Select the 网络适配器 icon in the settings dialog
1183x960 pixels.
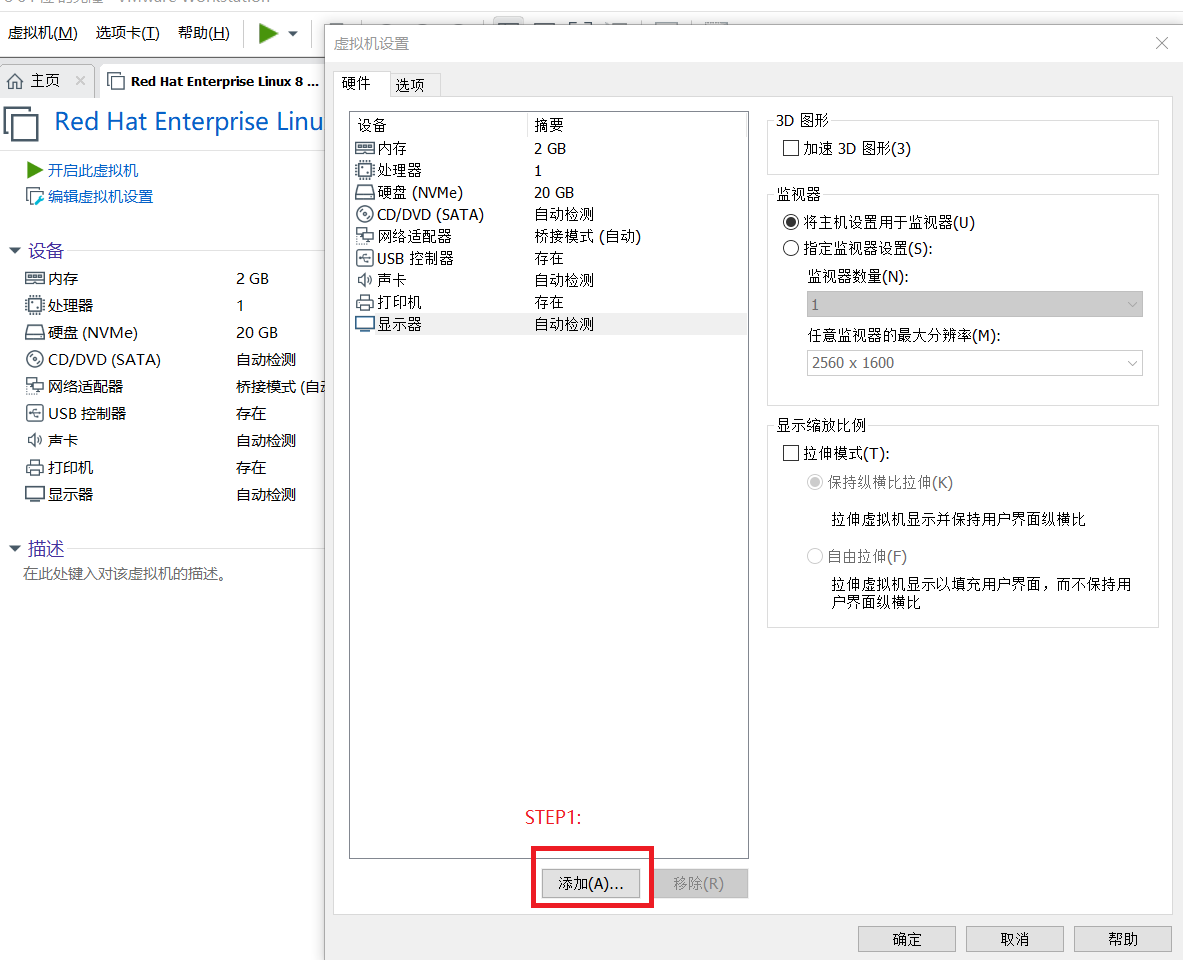pyautogui.click(x=365, y=236)
